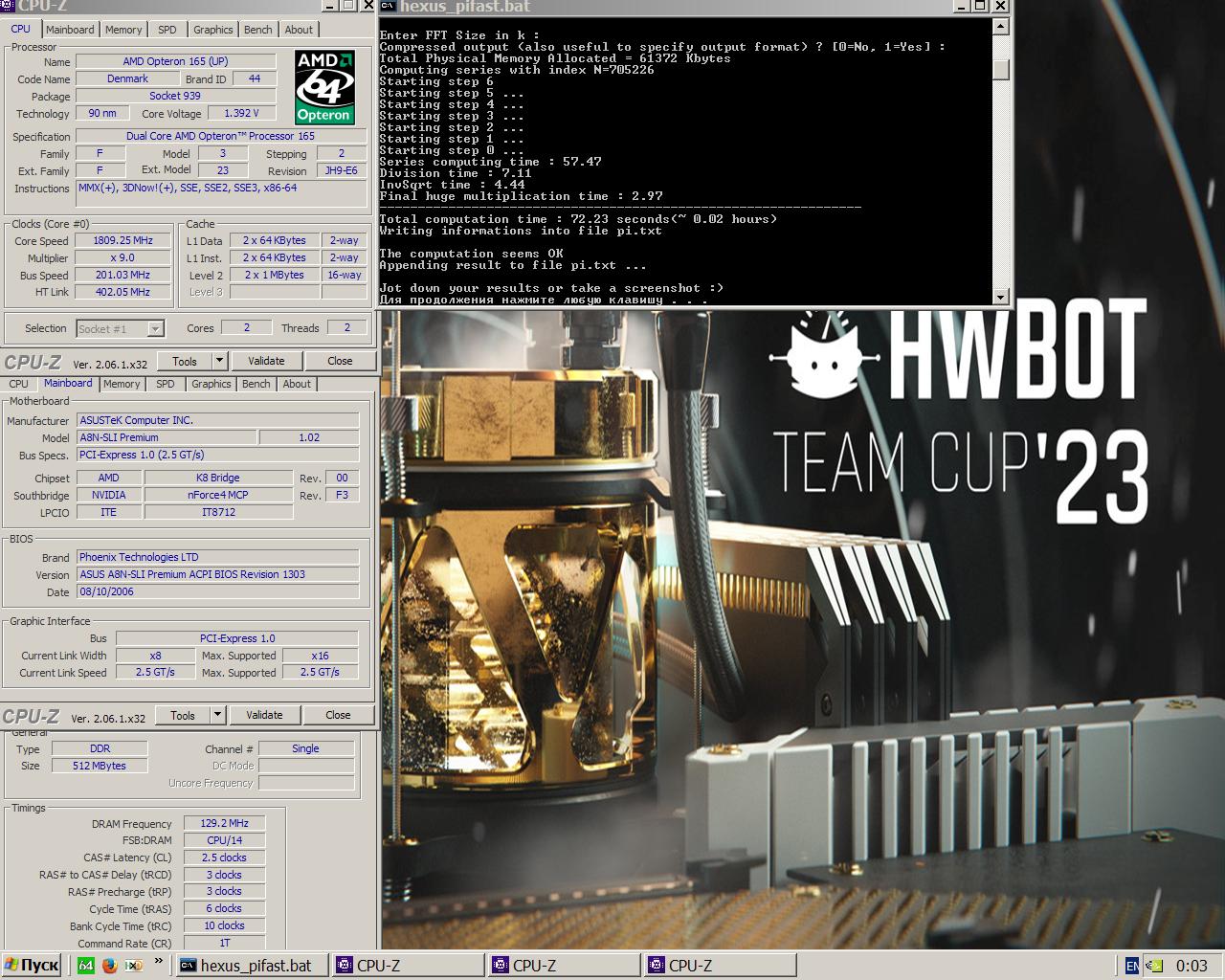Image resolution: width=1225 pixels, height=980 pixels.
Task: Open Firefox from the quick launch bar
Action: [x=109, y=965]
